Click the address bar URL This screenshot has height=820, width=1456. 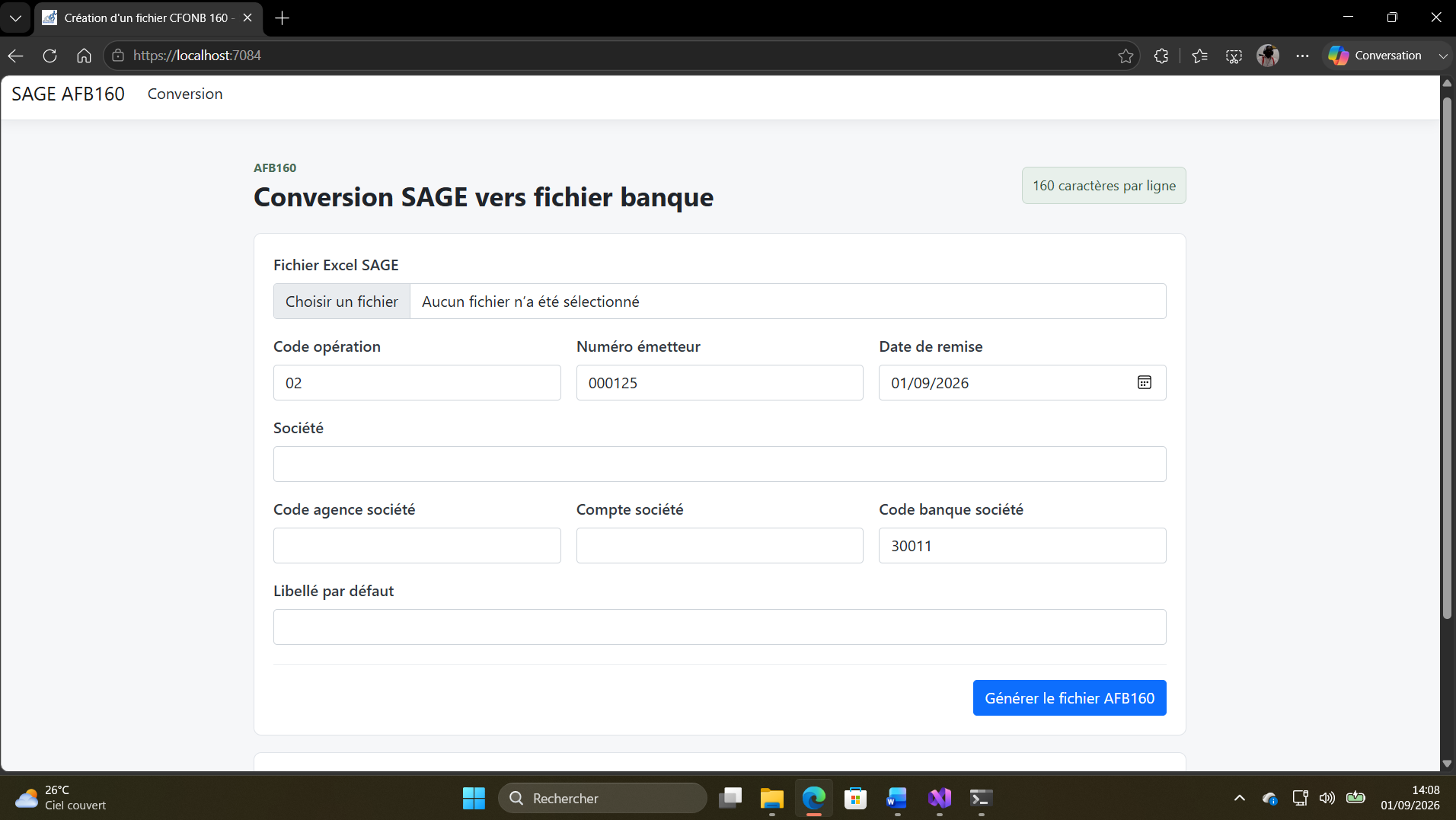[196, 56]
